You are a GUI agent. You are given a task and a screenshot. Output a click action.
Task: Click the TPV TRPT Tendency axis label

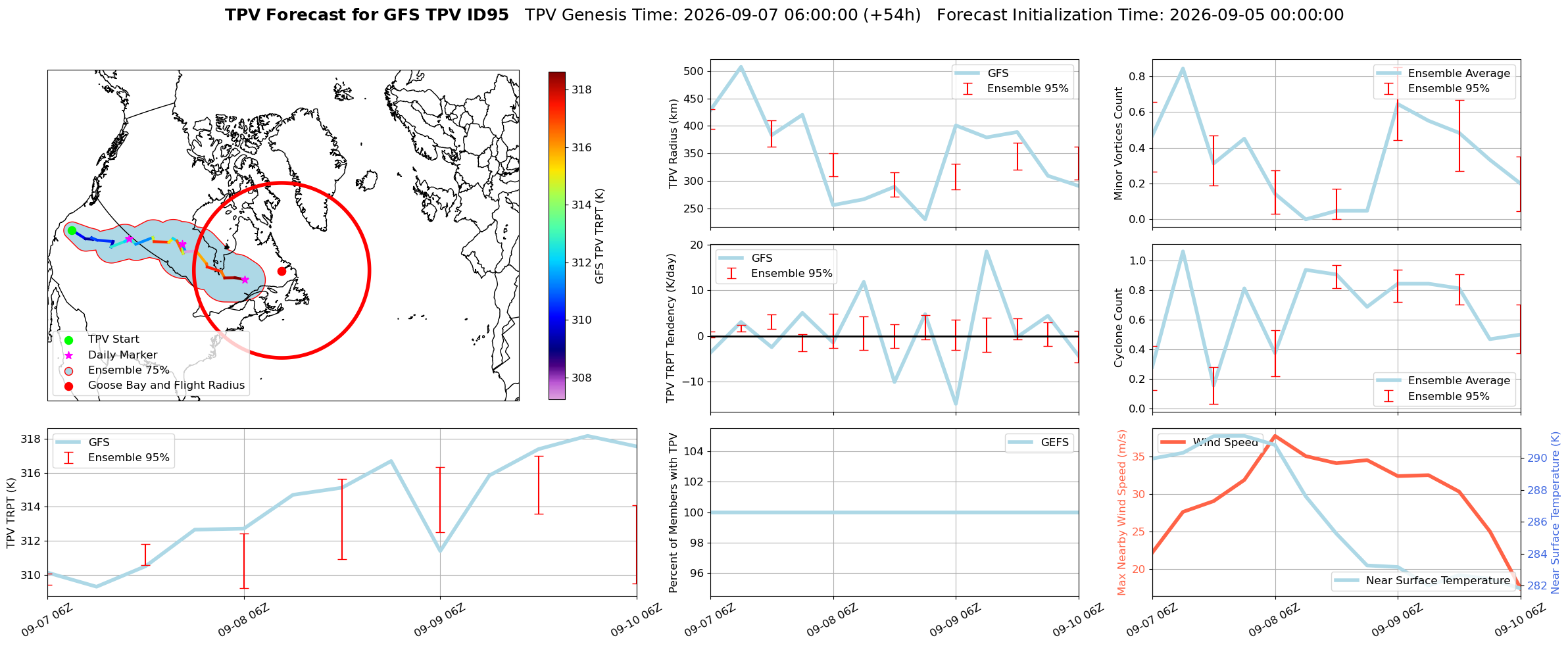point(670,328)
